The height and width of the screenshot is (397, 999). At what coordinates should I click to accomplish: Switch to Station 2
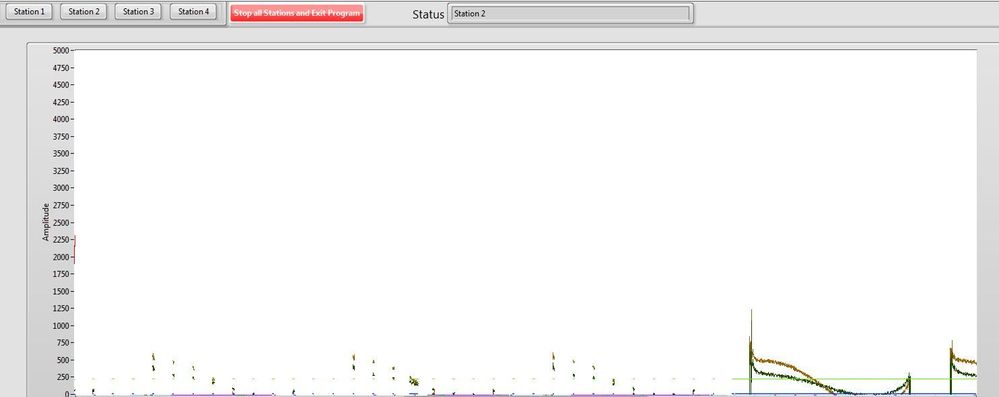tap(84, 11)
